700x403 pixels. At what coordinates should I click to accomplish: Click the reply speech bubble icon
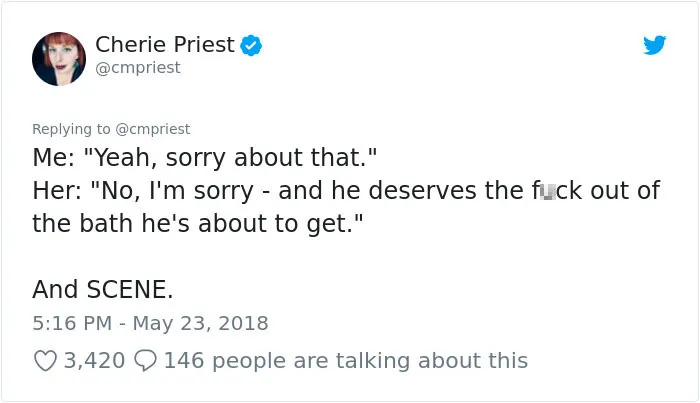coord(146,361)
